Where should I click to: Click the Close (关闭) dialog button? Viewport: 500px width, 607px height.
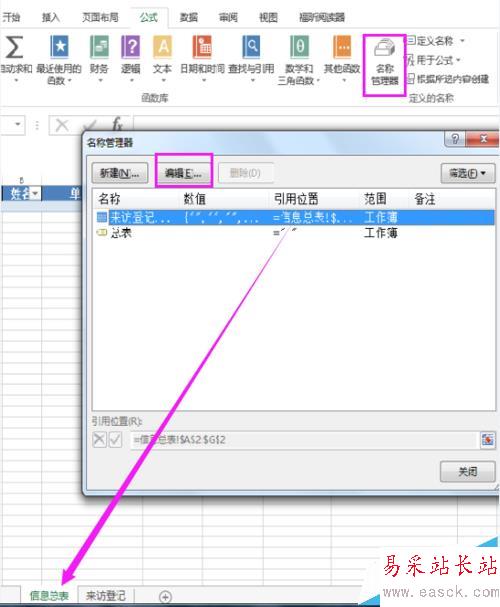(467, 471)
